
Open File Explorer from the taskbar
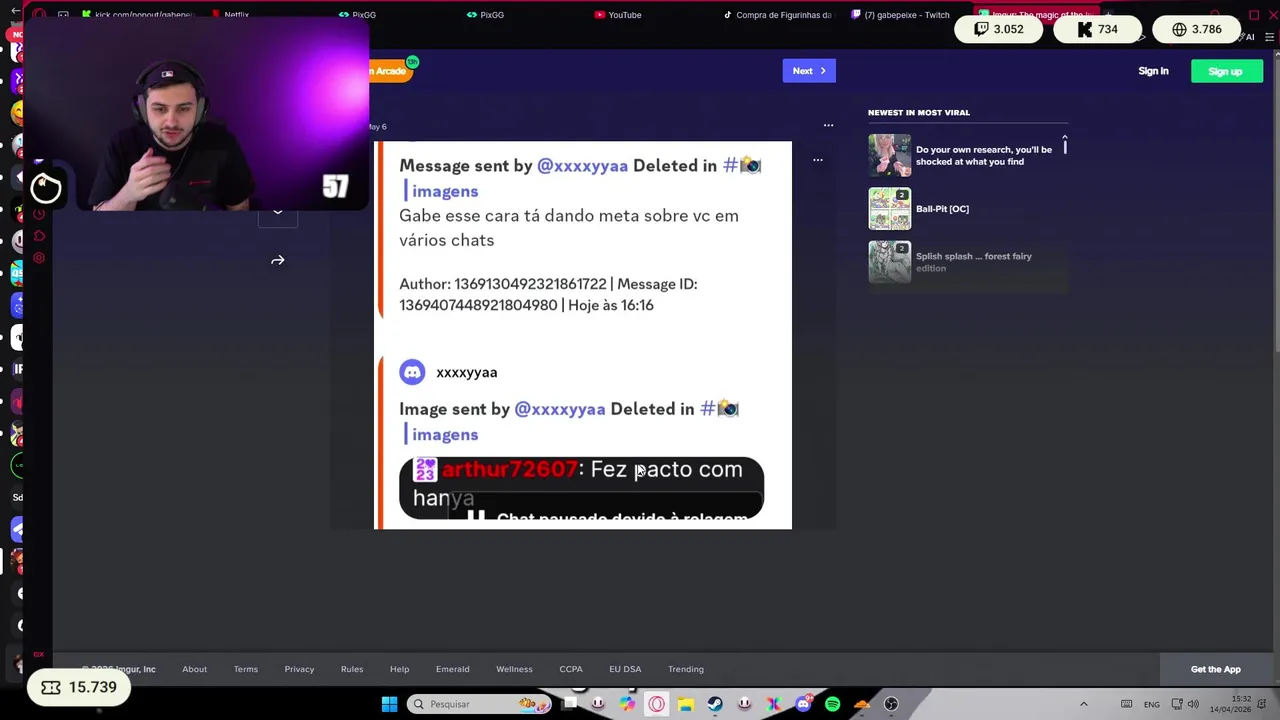click(686, 704)
